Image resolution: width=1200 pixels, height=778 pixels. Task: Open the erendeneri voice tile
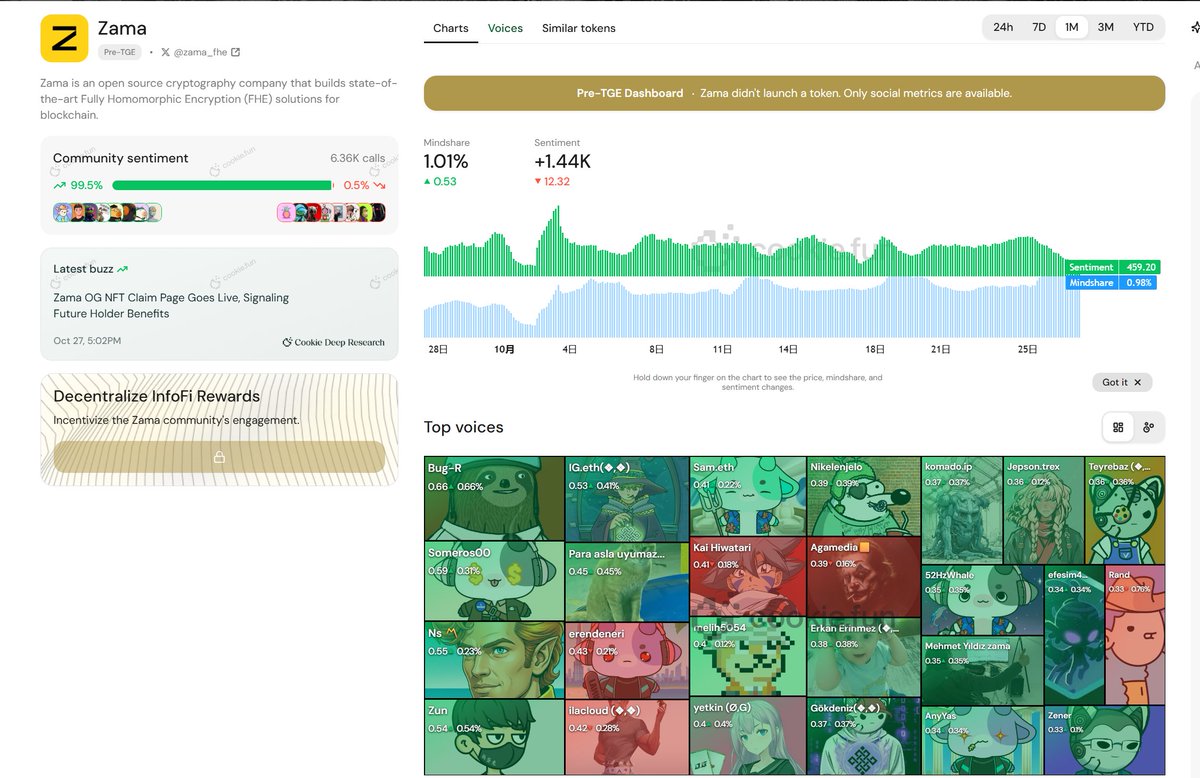[x=627, y=660]
